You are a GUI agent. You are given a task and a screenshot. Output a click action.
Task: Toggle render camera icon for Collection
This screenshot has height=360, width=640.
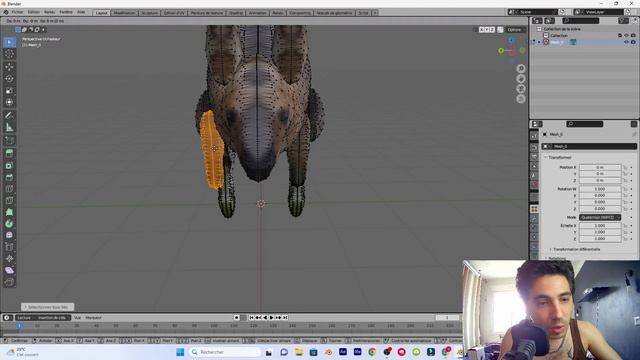(x=633, y=36)
